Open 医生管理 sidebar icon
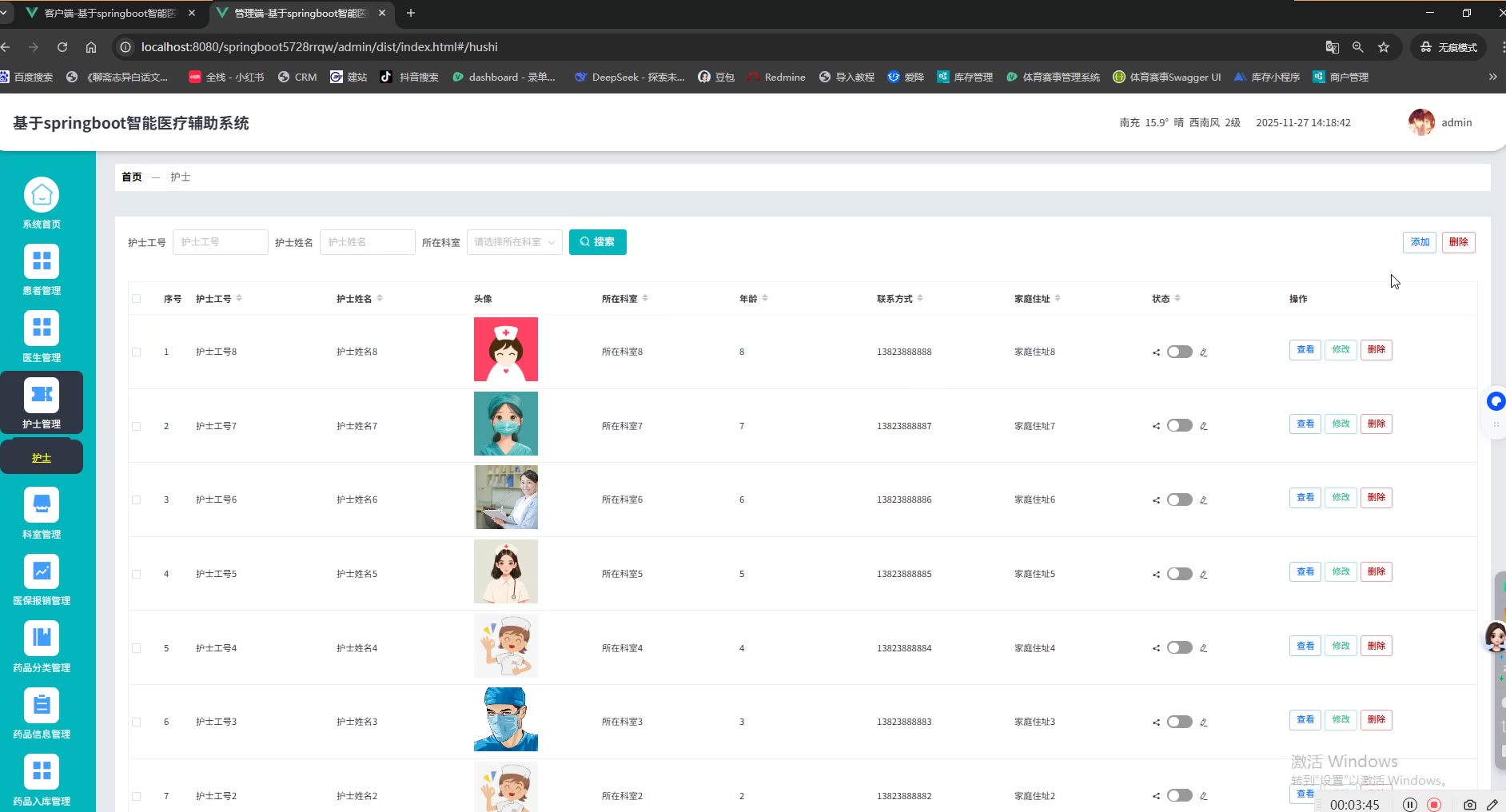Viewport: 1506px width, 812px height. coord(42,328)
